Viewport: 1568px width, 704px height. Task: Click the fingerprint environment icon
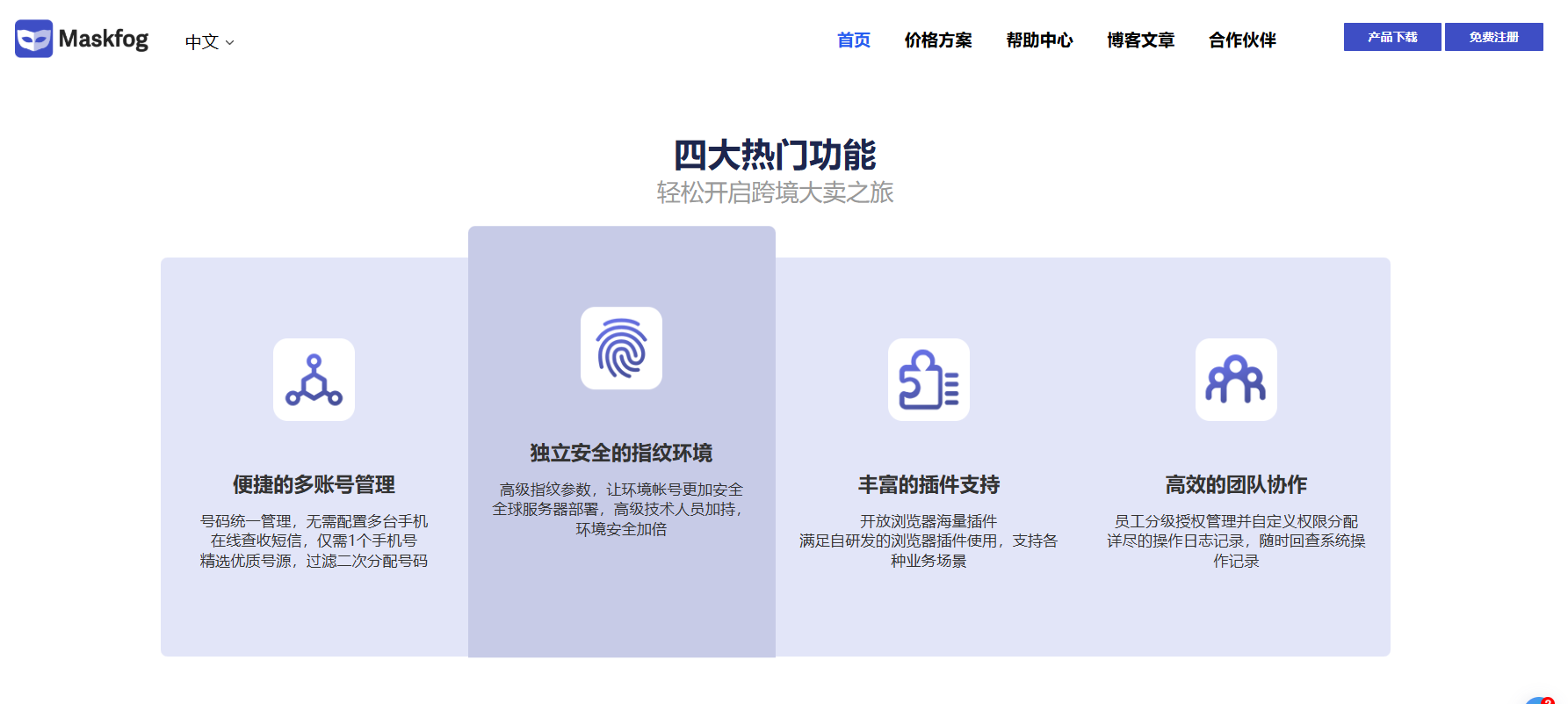[621, 348]
